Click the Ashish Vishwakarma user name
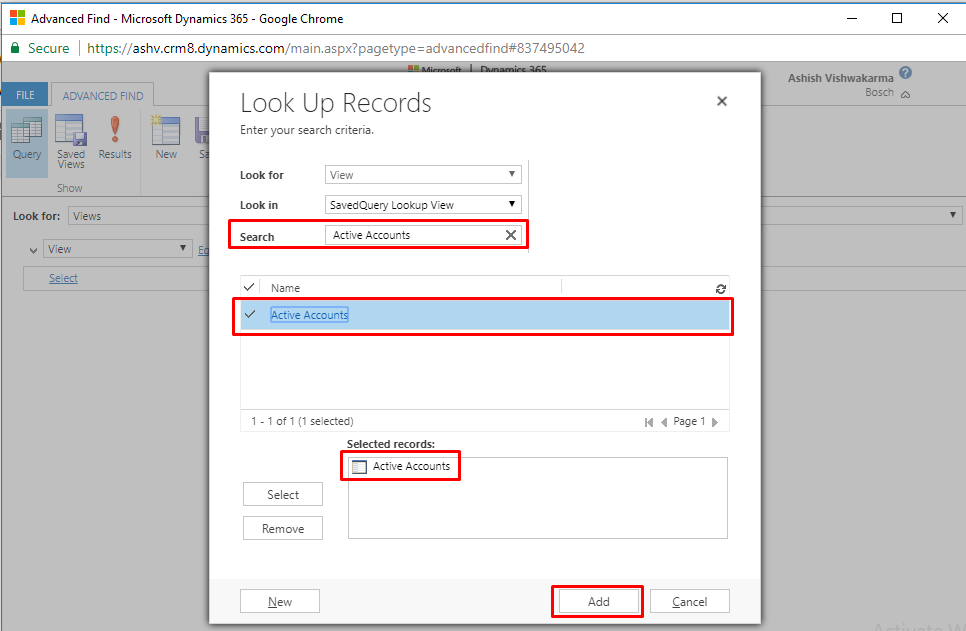 coord(840,78)
